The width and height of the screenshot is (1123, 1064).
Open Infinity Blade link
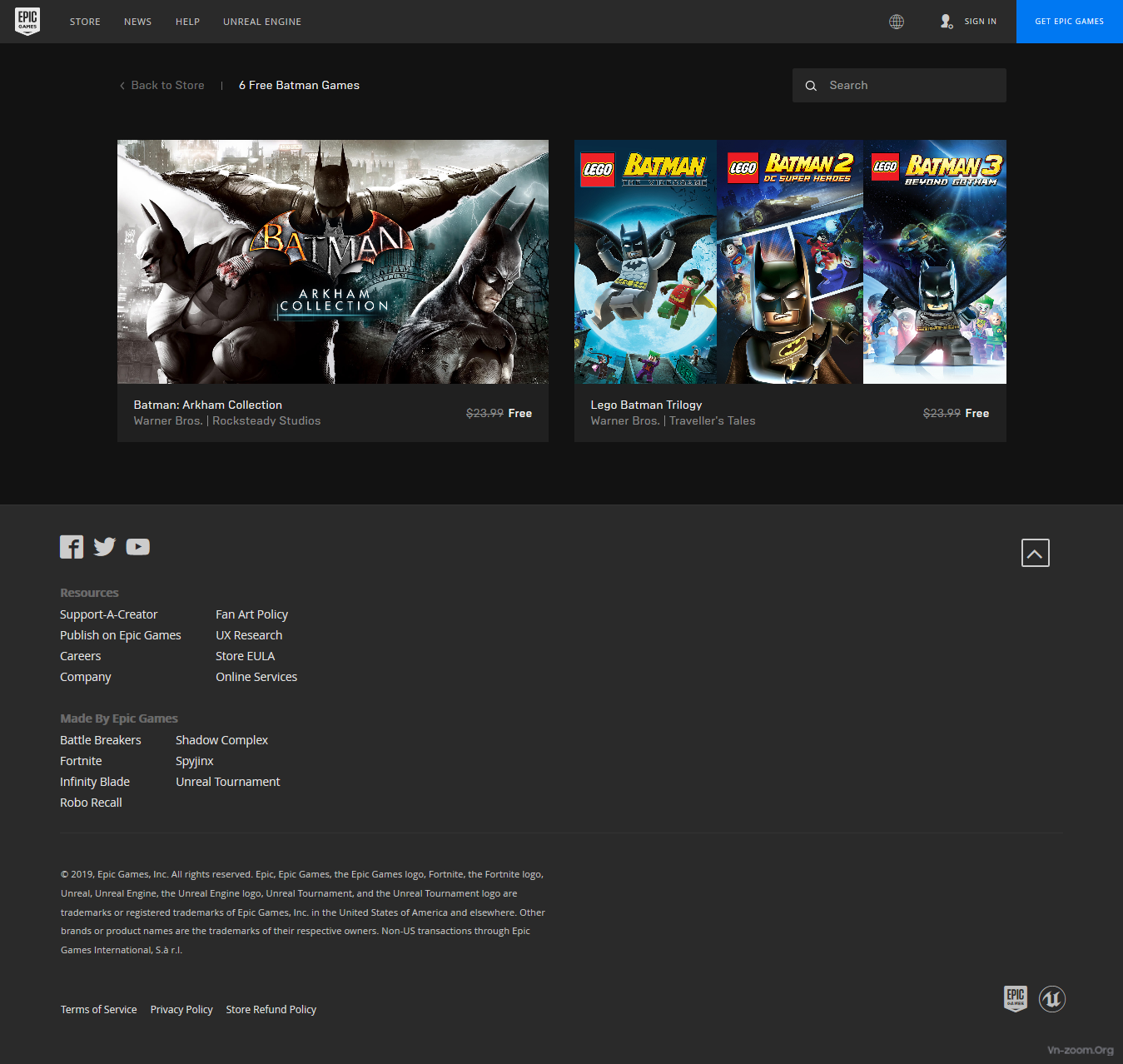click(x=95, y=782)
